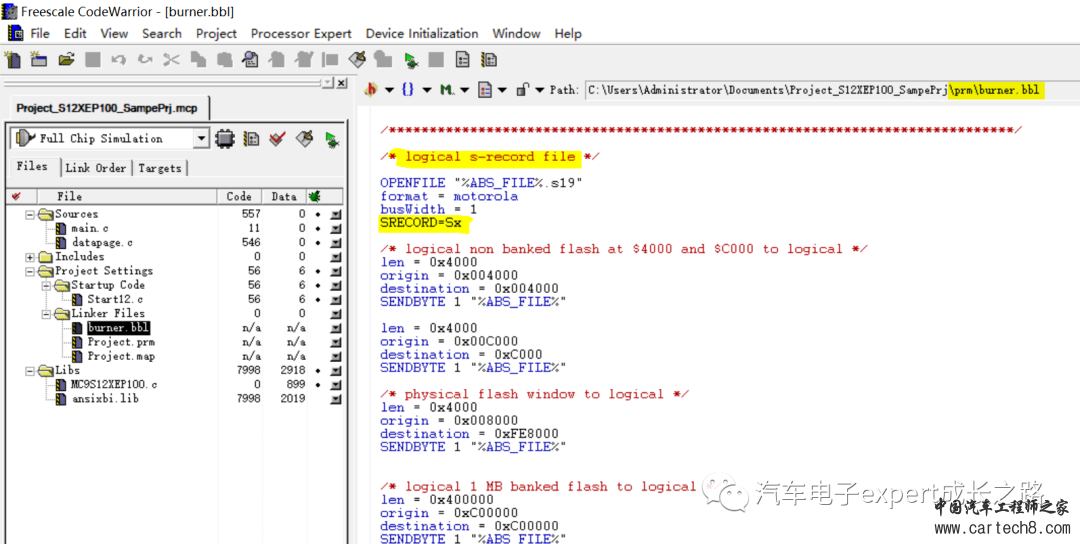The height and width of the screenshot is (544, 1080).
Task: Collapse the Libs folder
Action: (x=30, y=370)
